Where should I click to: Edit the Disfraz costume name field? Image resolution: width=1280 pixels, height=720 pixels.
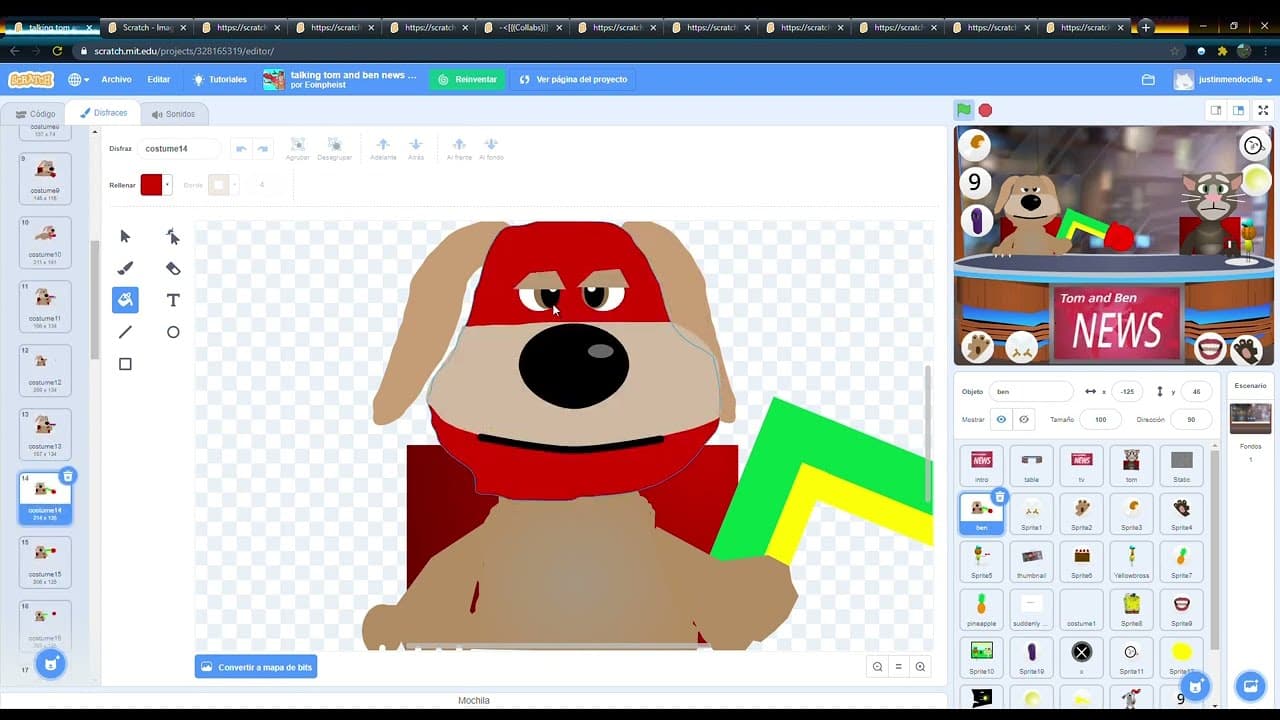[179, 149]
